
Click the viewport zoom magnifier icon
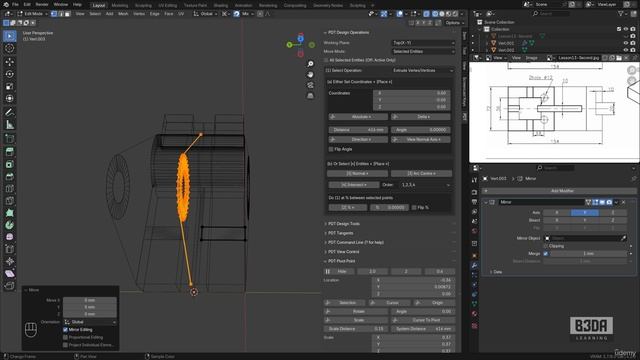310,64
